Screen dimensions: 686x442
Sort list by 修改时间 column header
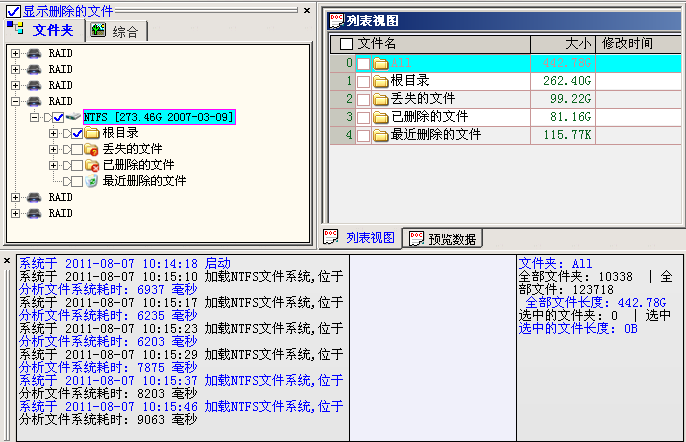click(627, 44)
